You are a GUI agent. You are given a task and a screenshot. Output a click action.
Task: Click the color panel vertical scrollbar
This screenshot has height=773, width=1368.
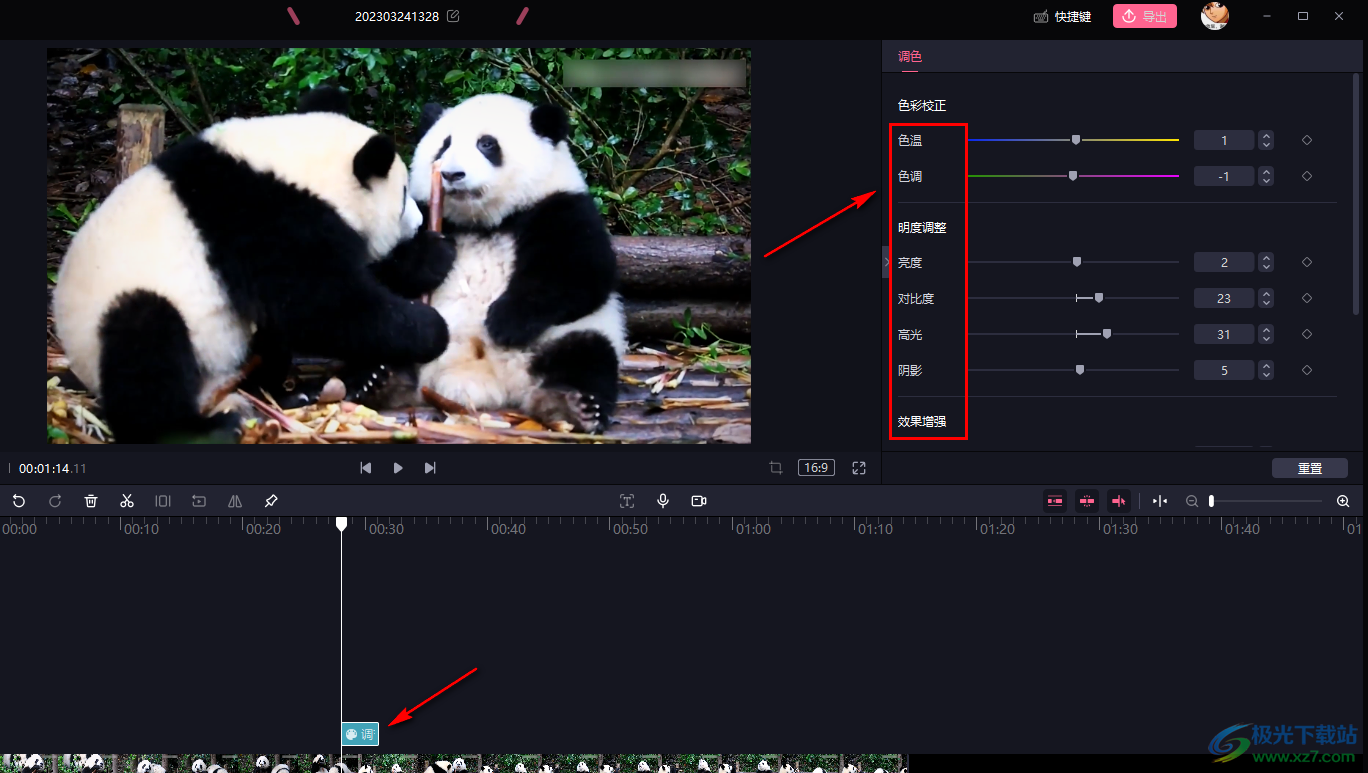point(1357,195)
